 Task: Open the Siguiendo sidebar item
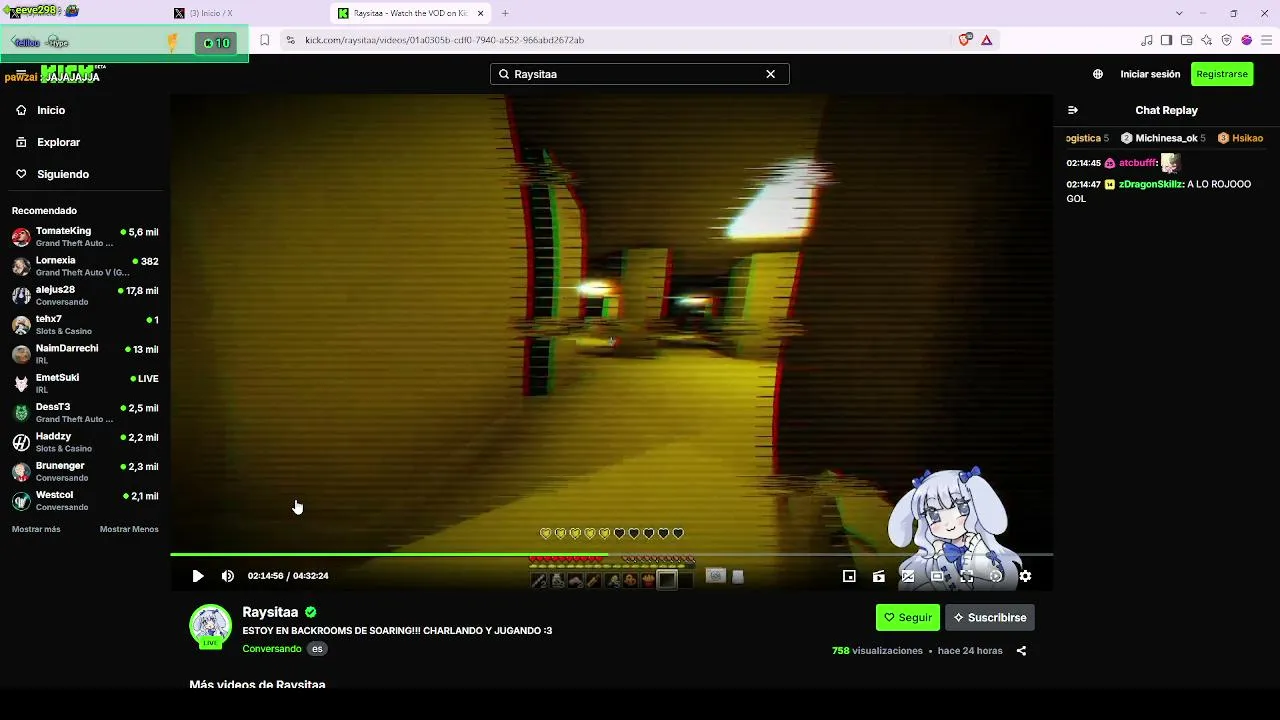pos(85,174)
